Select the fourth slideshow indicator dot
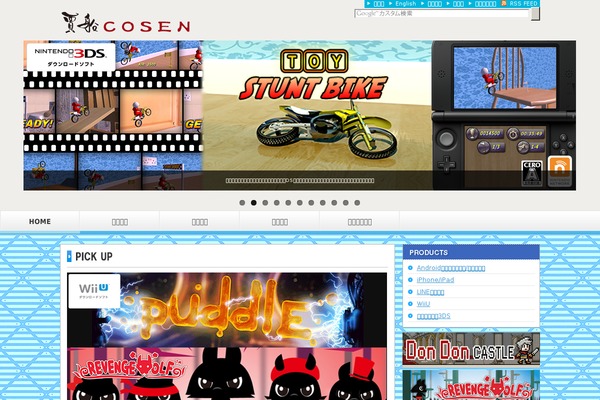The height and width of the screenshot is (400, 600). click(277, 202)
